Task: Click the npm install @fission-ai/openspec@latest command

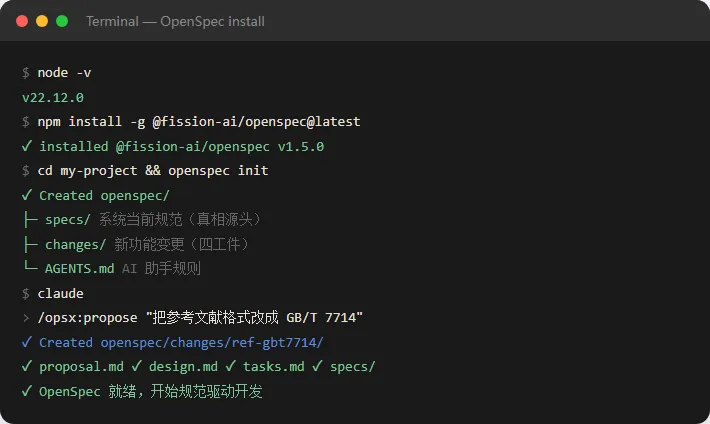Action: click(x=199, y=121)
